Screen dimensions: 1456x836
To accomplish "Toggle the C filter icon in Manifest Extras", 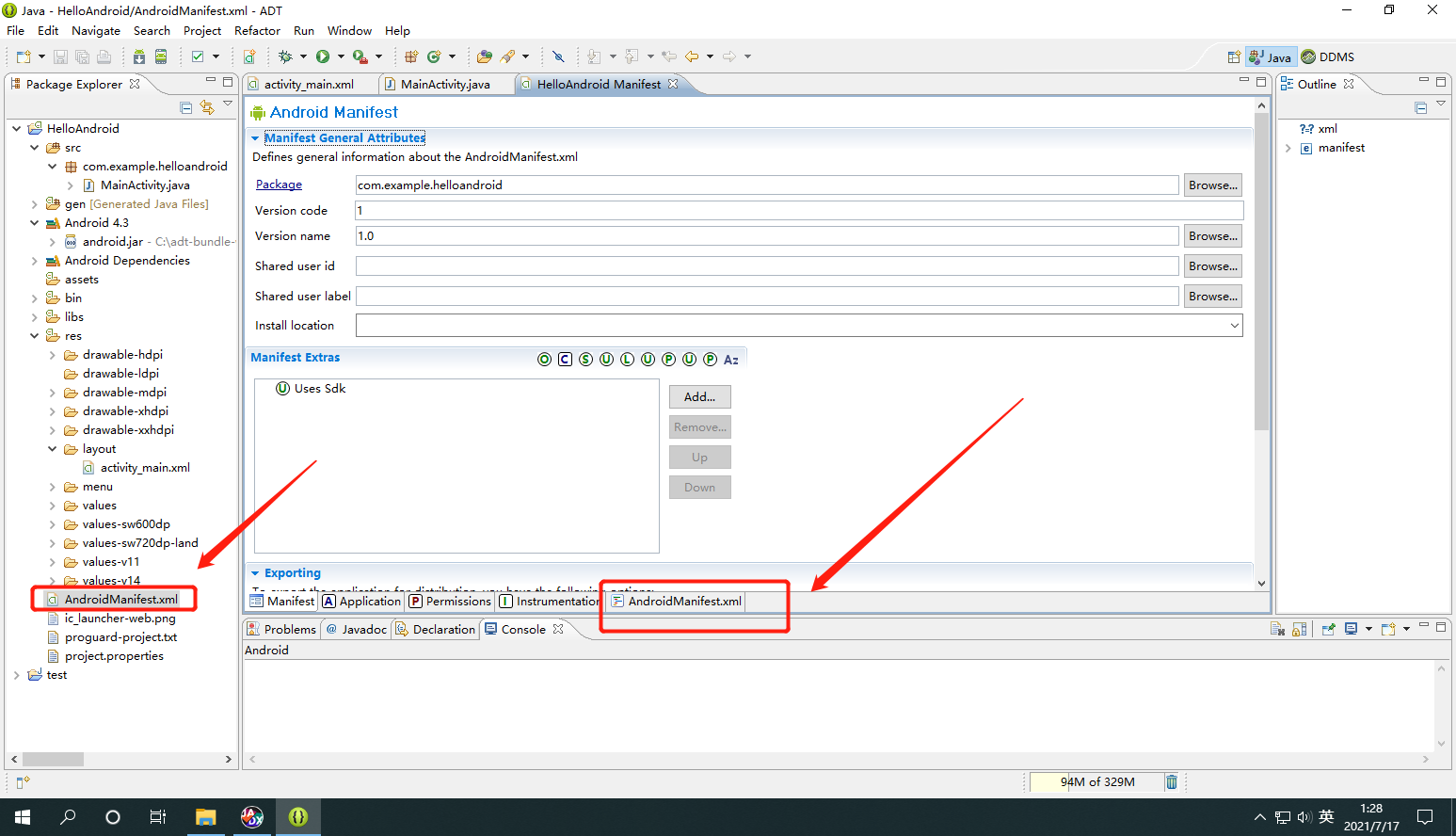I will point(565,360).
